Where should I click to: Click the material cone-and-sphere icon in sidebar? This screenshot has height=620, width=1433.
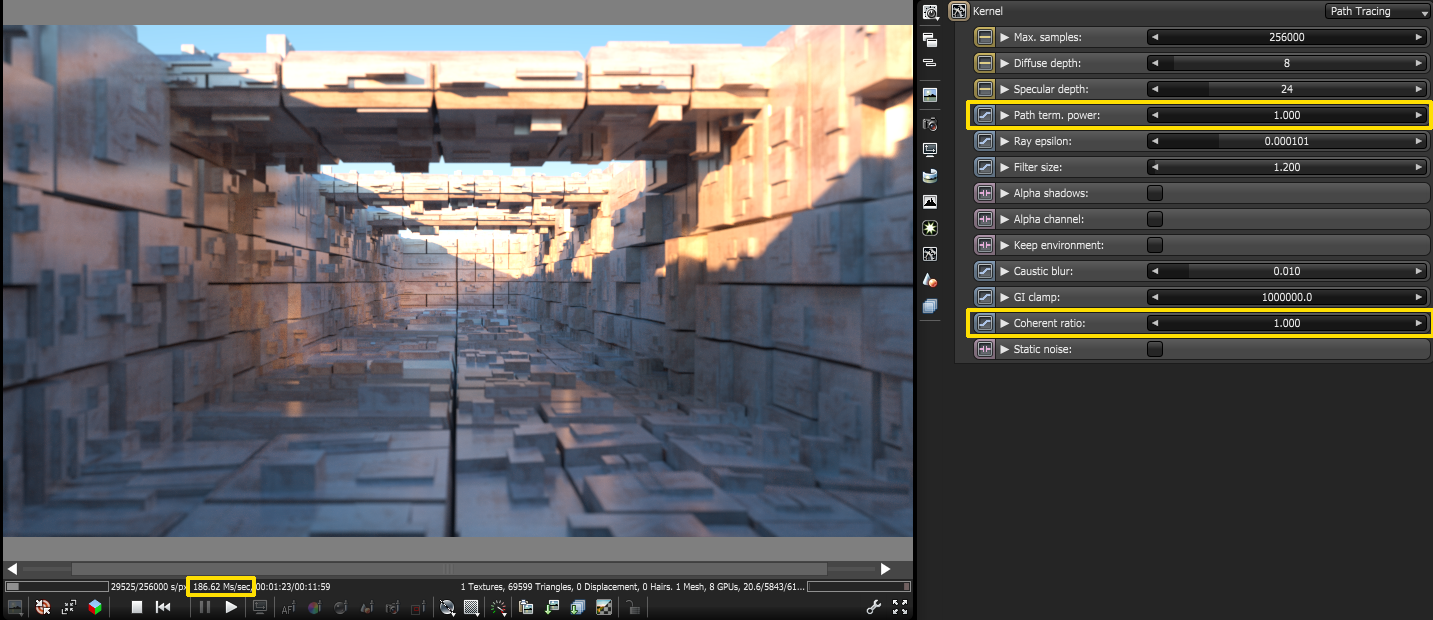point(930,280)
